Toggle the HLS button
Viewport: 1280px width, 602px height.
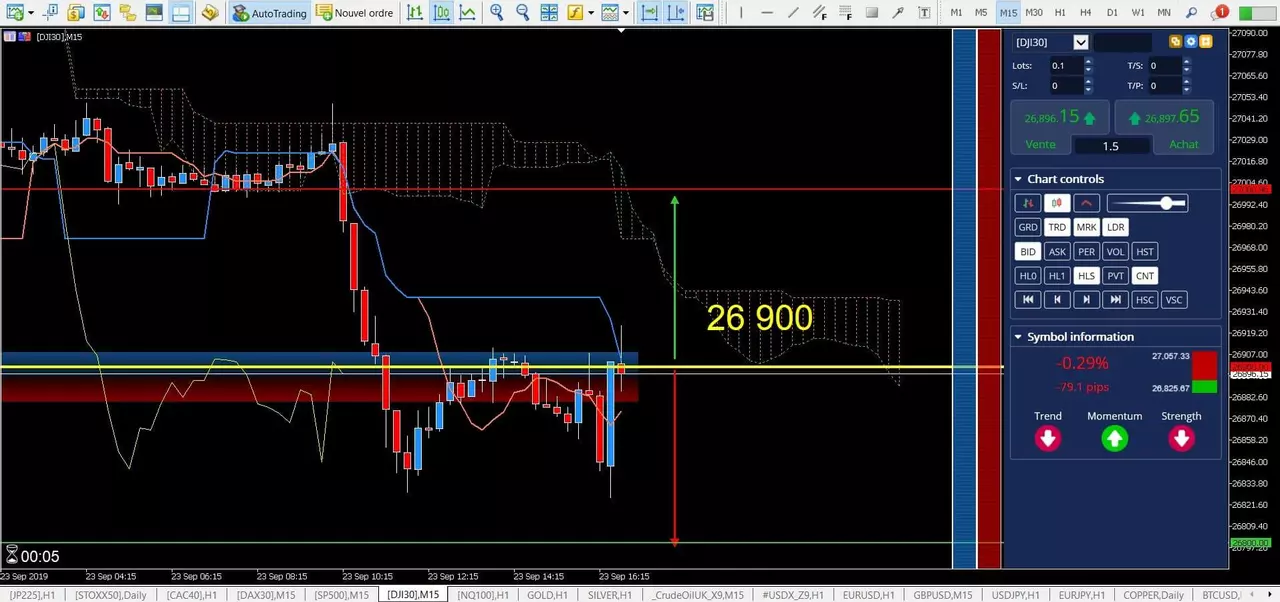pyautogui.click(x=1086, y=276)
